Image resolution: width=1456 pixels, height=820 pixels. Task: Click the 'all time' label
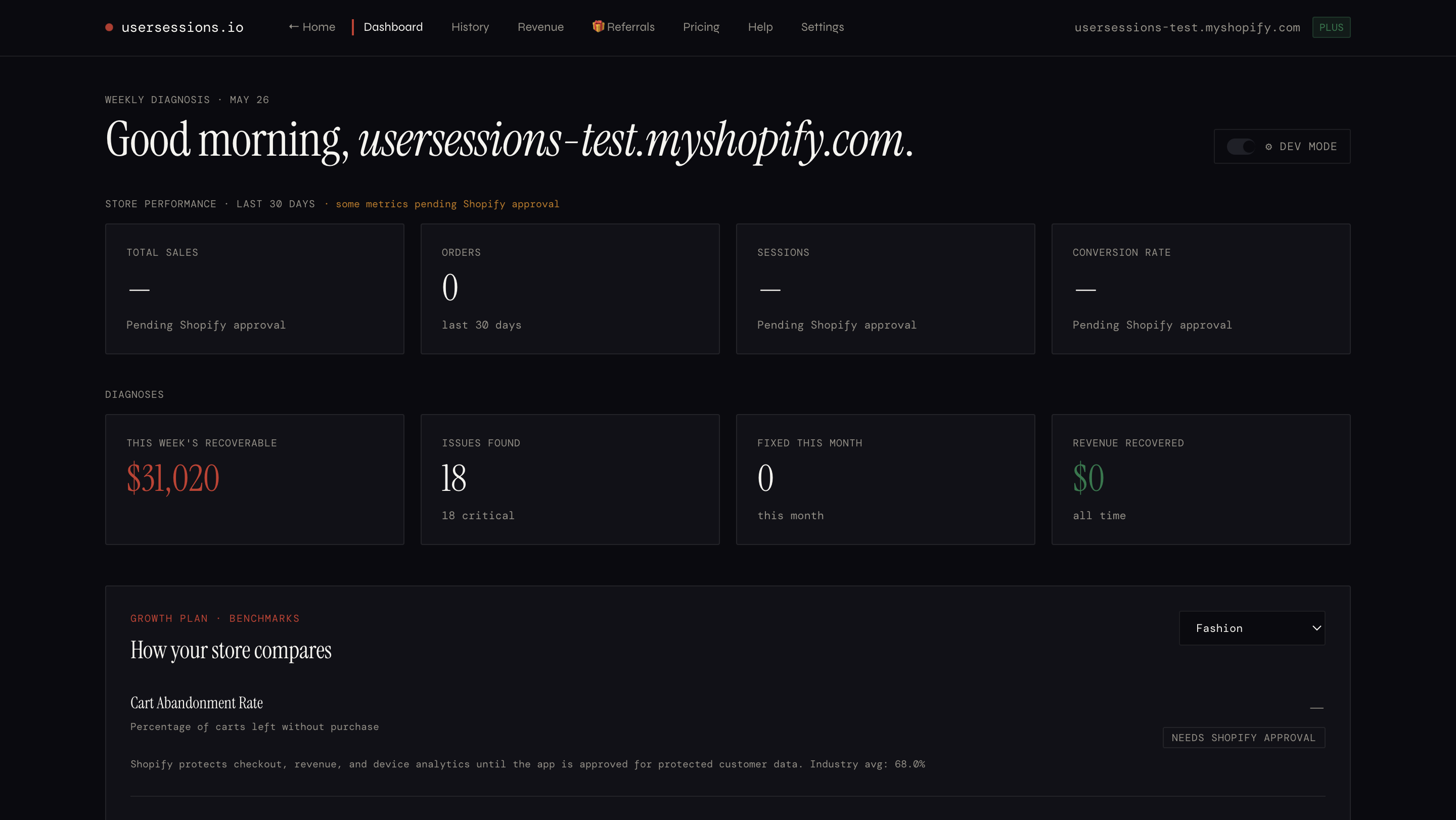pos(1099,515)
